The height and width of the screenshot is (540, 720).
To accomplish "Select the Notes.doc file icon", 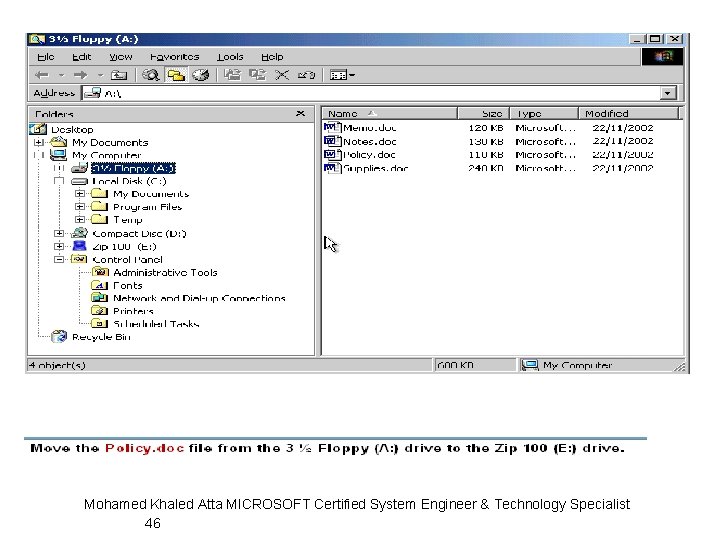I will click(x=332, y=141).
